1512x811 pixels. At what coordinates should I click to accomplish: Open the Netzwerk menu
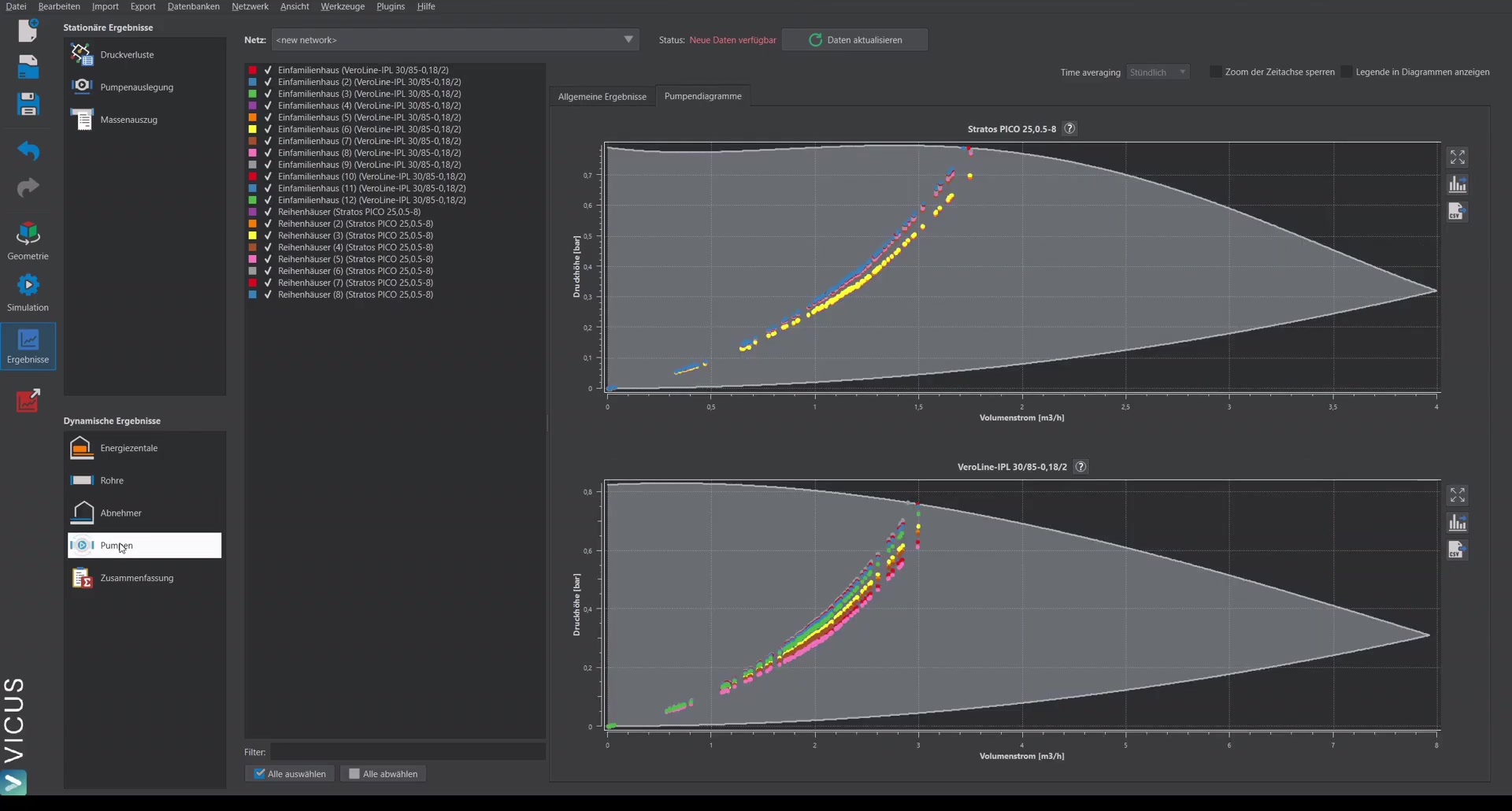click(250, 6)
